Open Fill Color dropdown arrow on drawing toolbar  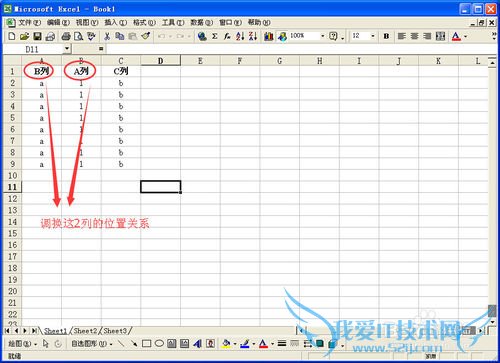point(235,343)
